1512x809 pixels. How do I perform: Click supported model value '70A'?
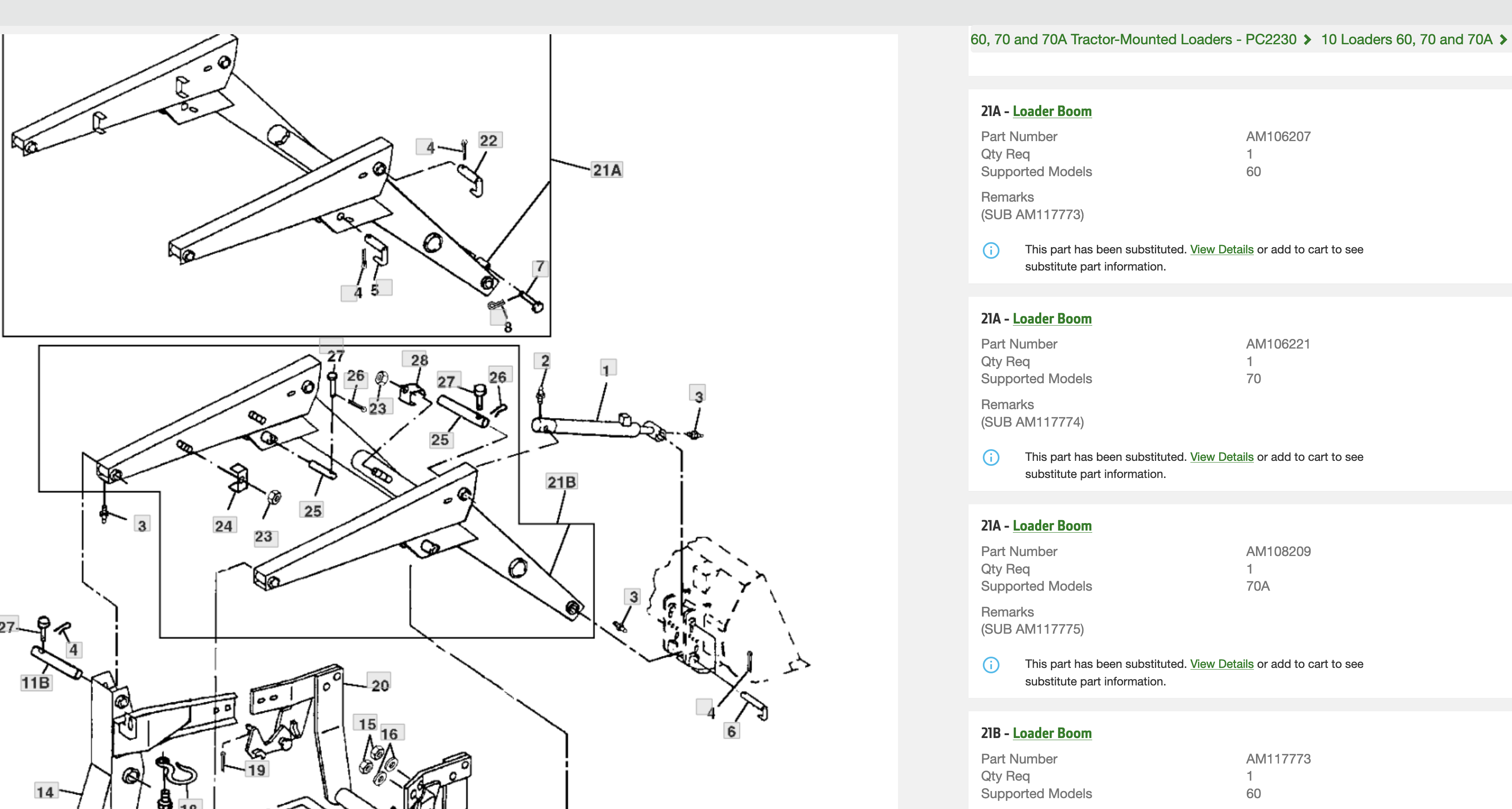pos(1258,586)
